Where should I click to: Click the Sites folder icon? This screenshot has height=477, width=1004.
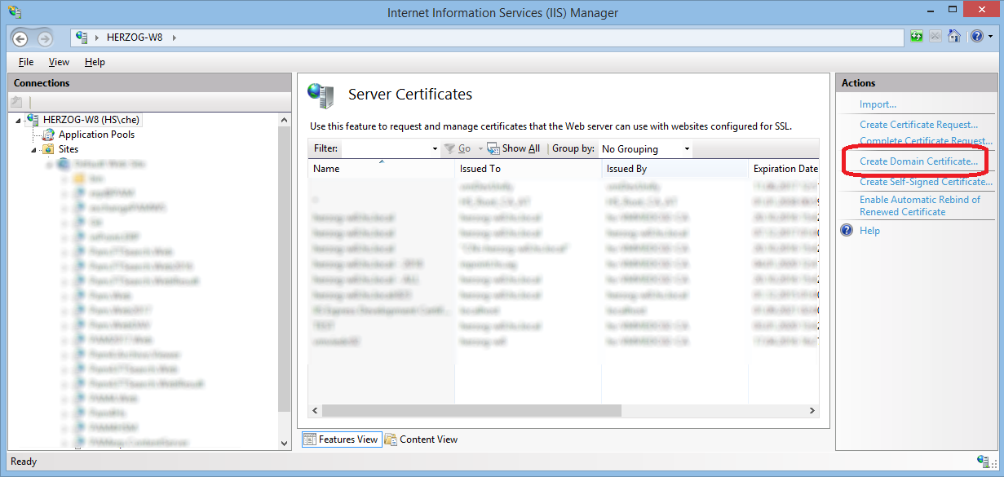(x=48, y=149)
